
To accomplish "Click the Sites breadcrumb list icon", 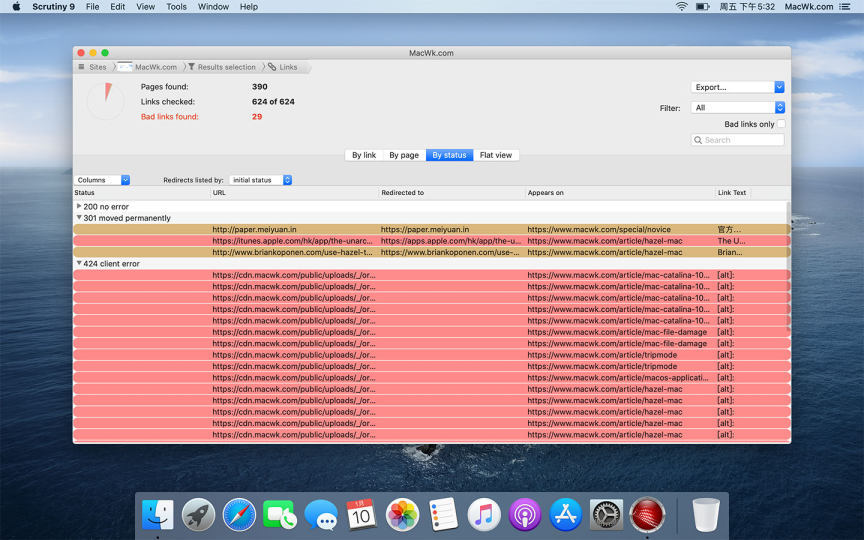I will [x=82, y=67].
